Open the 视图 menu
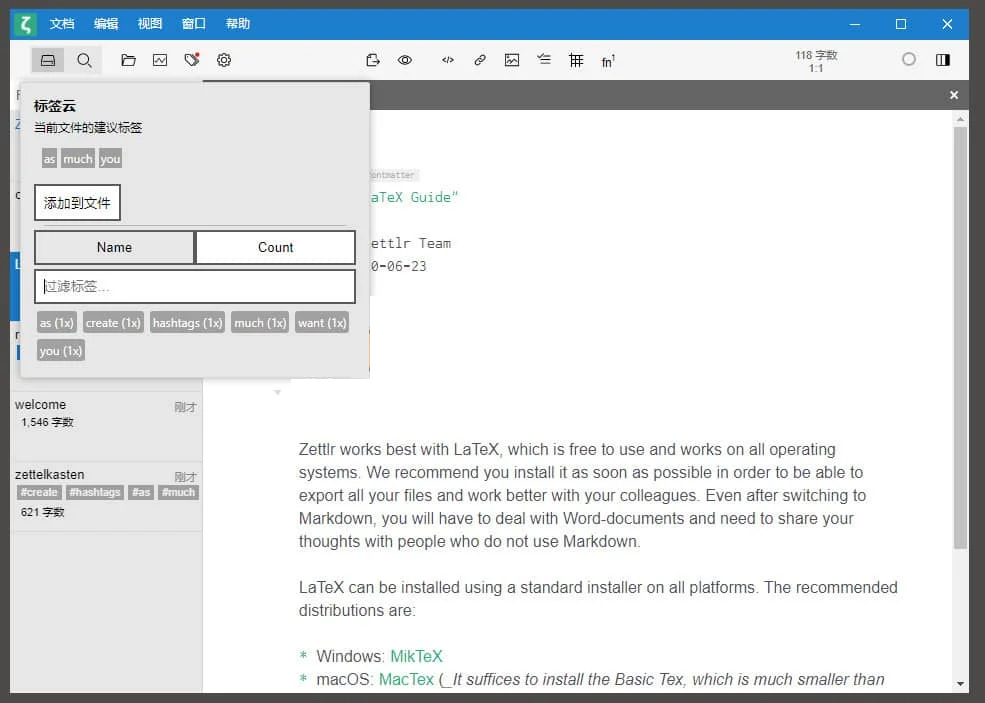 [x=150, y=24]
